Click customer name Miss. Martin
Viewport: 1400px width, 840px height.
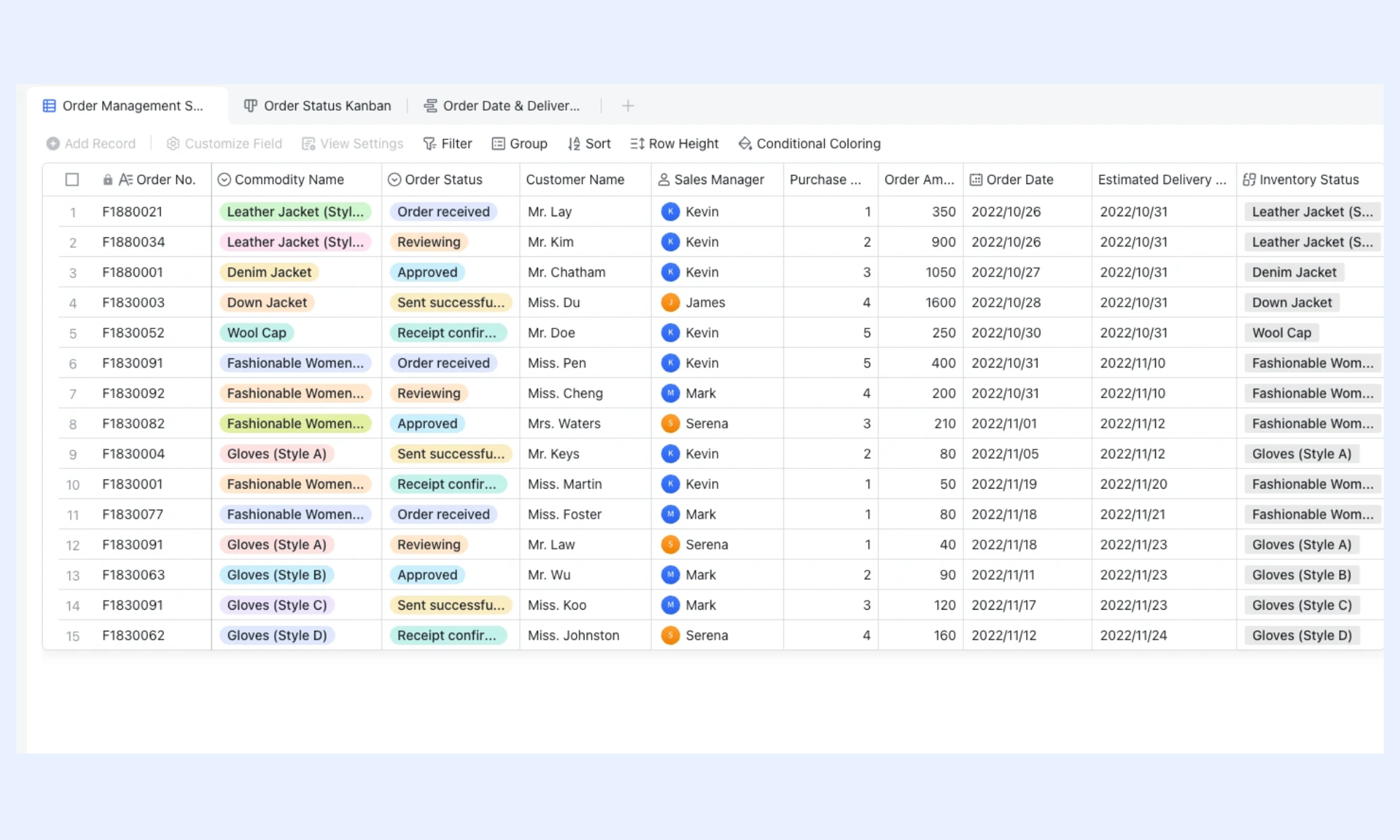(x=564, y=484)
